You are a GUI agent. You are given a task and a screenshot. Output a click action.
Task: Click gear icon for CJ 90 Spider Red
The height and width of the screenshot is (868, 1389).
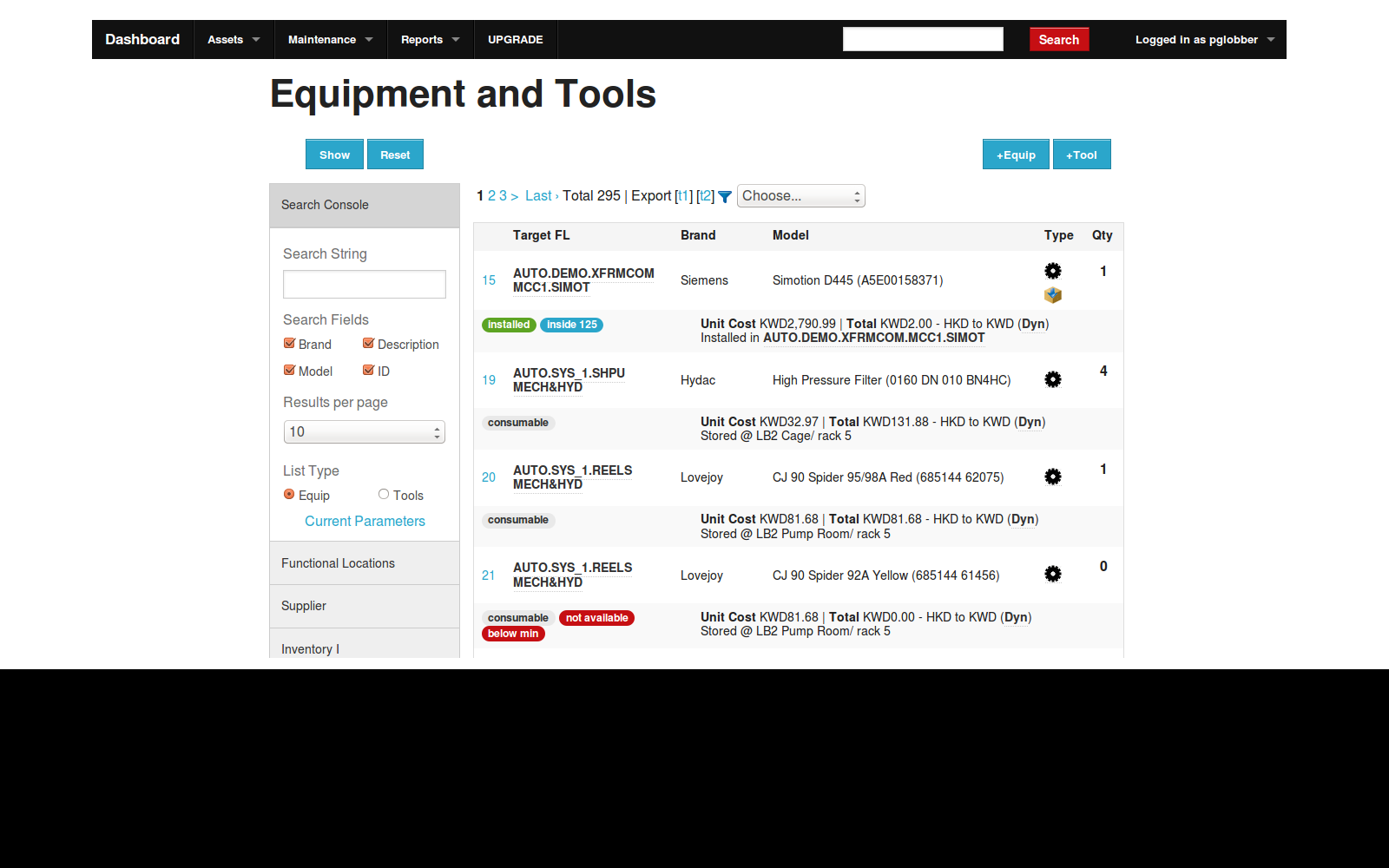pos(1052,477)
